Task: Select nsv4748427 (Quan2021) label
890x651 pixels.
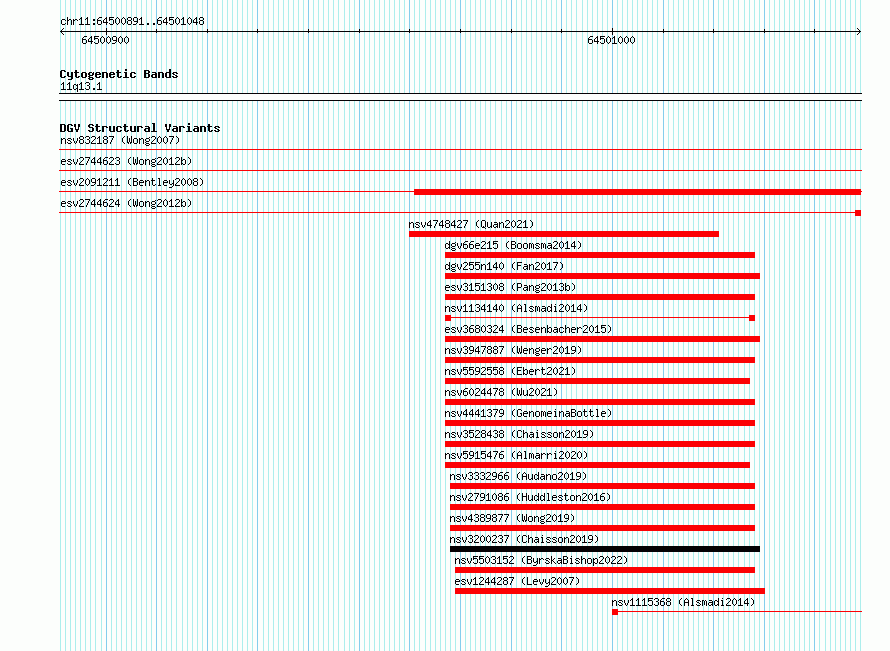Action: click(x=471, y=224)
